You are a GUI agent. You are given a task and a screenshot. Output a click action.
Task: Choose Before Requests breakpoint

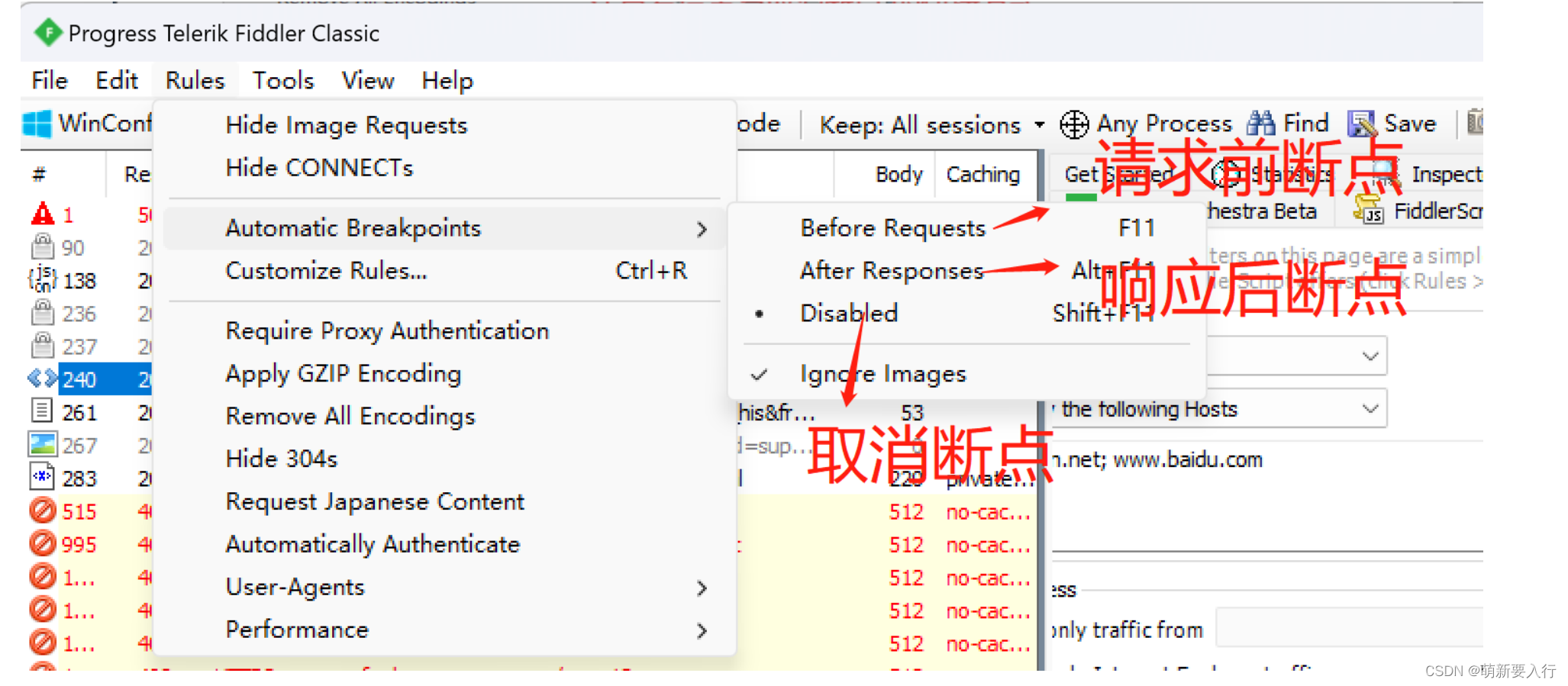point(893,228)
